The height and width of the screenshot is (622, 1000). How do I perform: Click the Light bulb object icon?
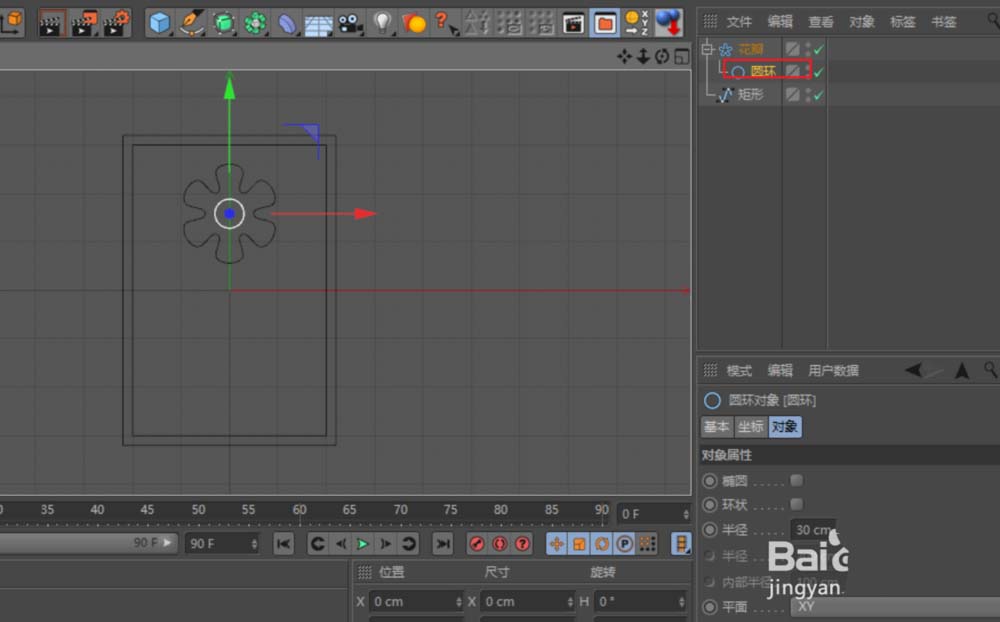[382, 22]
